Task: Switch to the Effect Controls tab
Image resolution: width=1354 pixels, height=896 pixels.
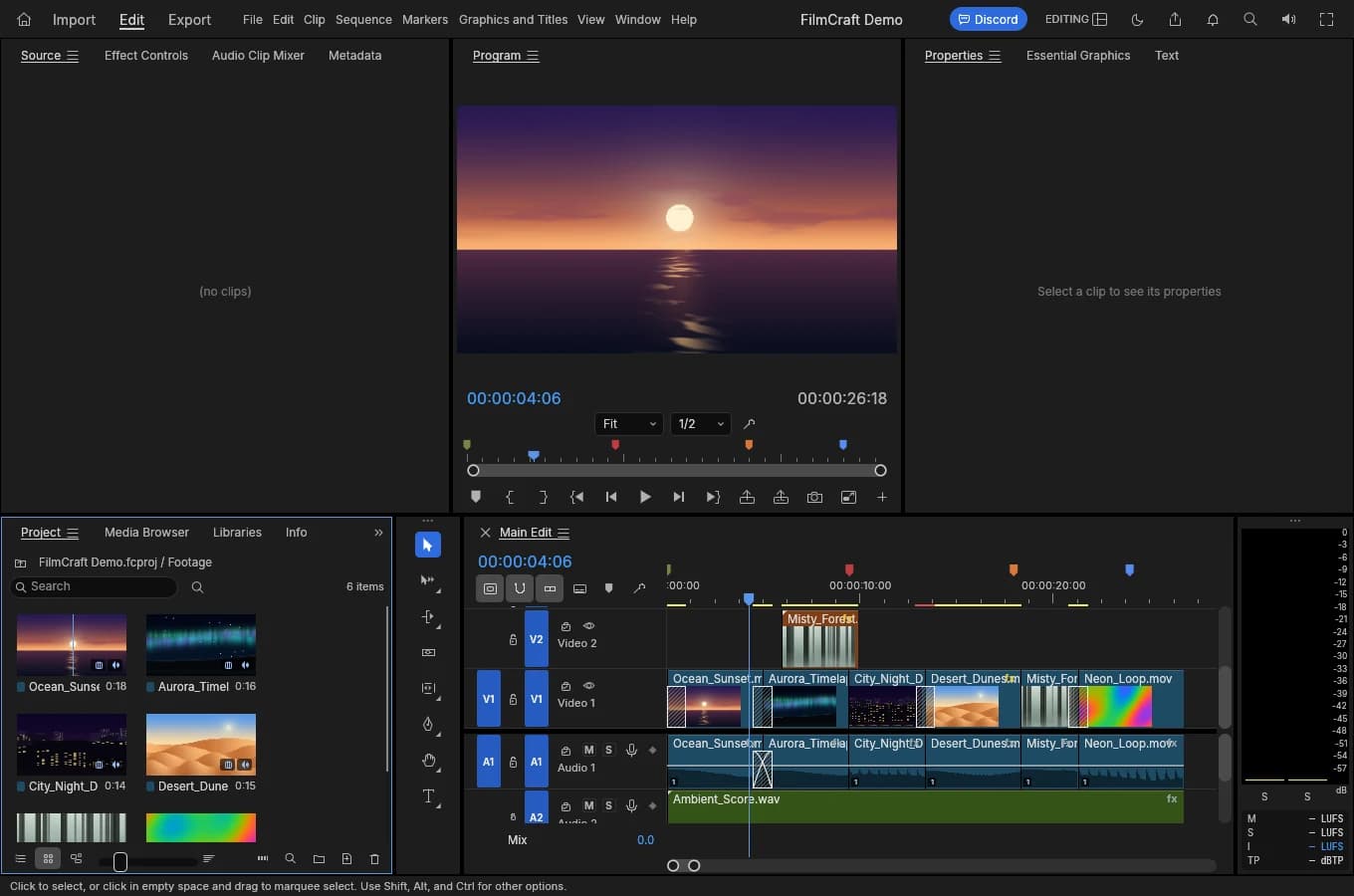Action: [146, 56]
